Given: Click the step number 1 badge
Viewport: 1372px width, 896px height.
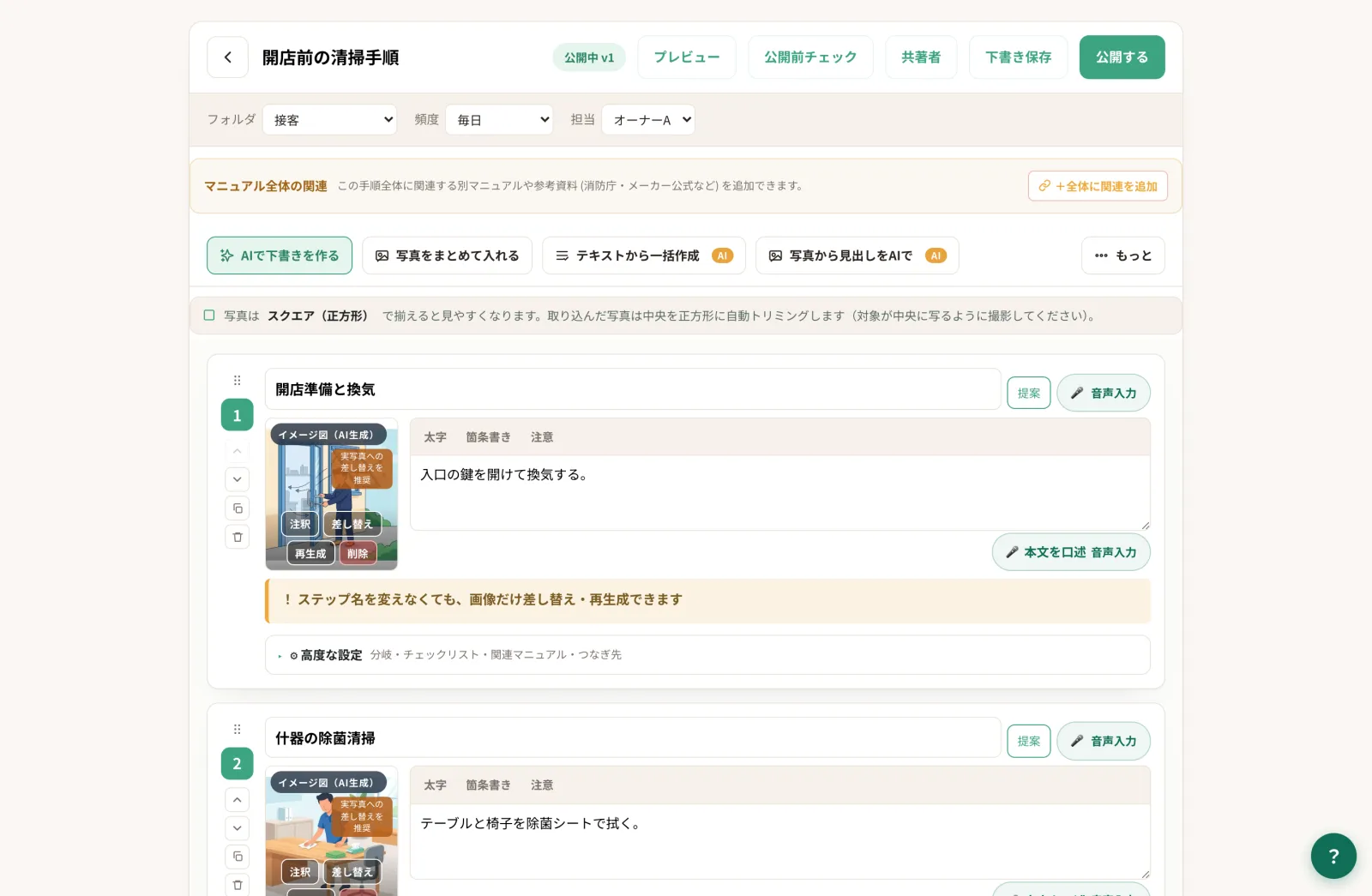Looking at the screenshot, I should coord(238,415).
